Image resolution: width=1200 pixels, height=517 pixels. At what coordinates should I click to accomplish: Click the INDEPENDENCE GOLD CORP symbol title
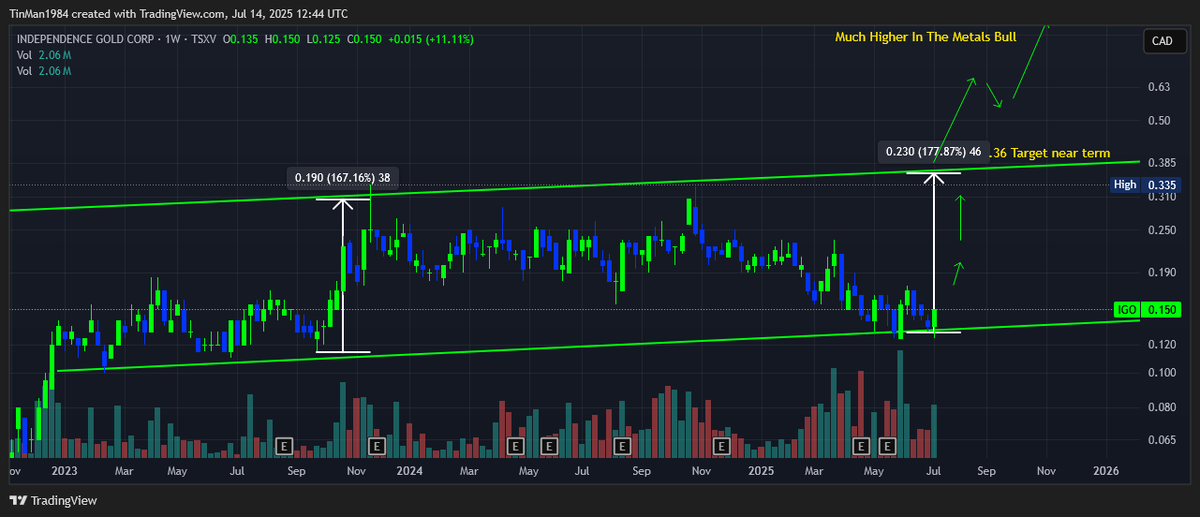point(86,39)
